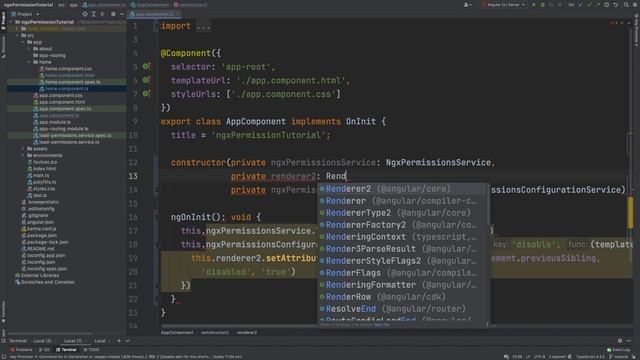Open Project panel options gear
The height and width of the screenshot is (360, 640).
pos(113,14)
